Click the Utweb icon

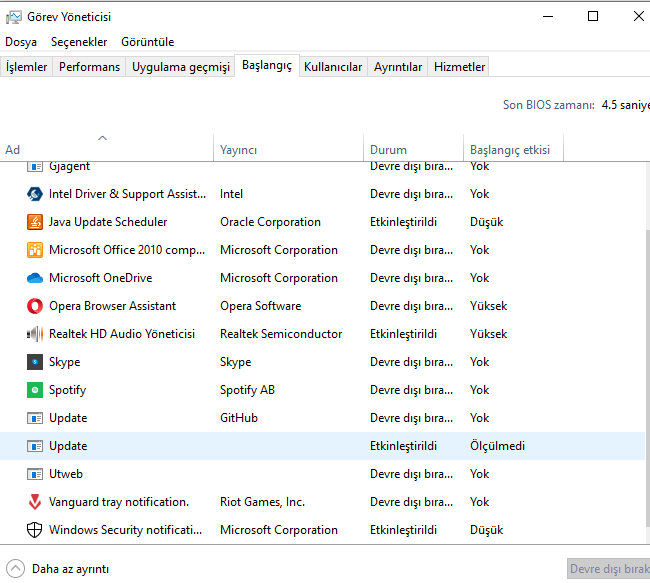point(35,474)
